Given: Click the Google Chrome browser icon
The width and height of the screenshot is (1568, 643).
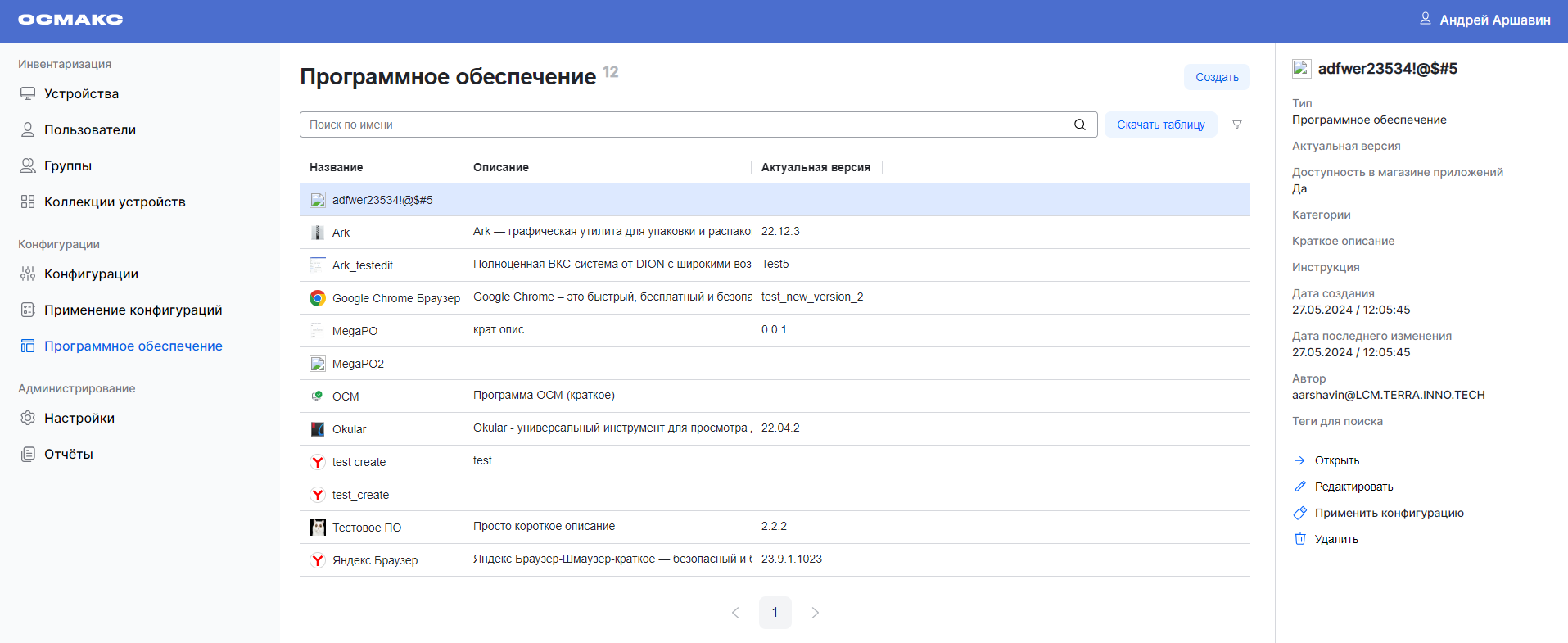Looking at the screenshot, I should coord(317,298).
